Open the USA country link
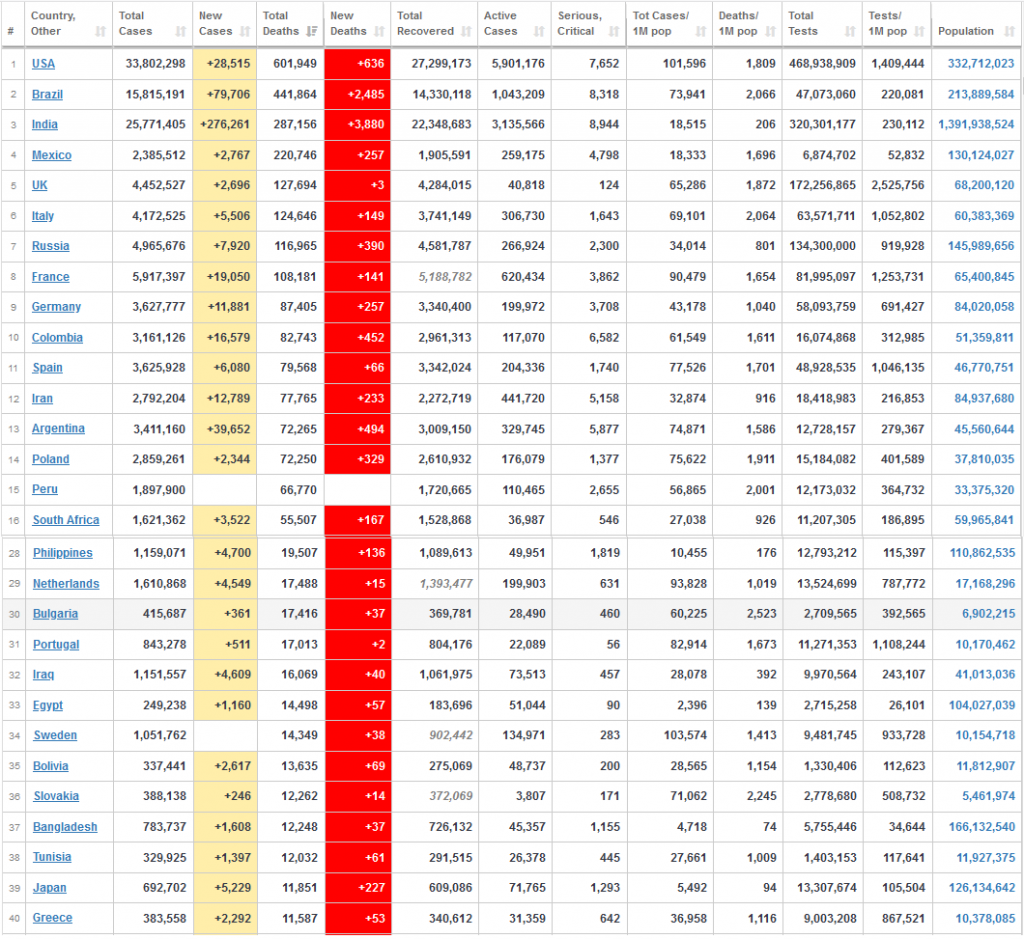Viewport: 1024px width, 939px height. (x=43, y=64)
